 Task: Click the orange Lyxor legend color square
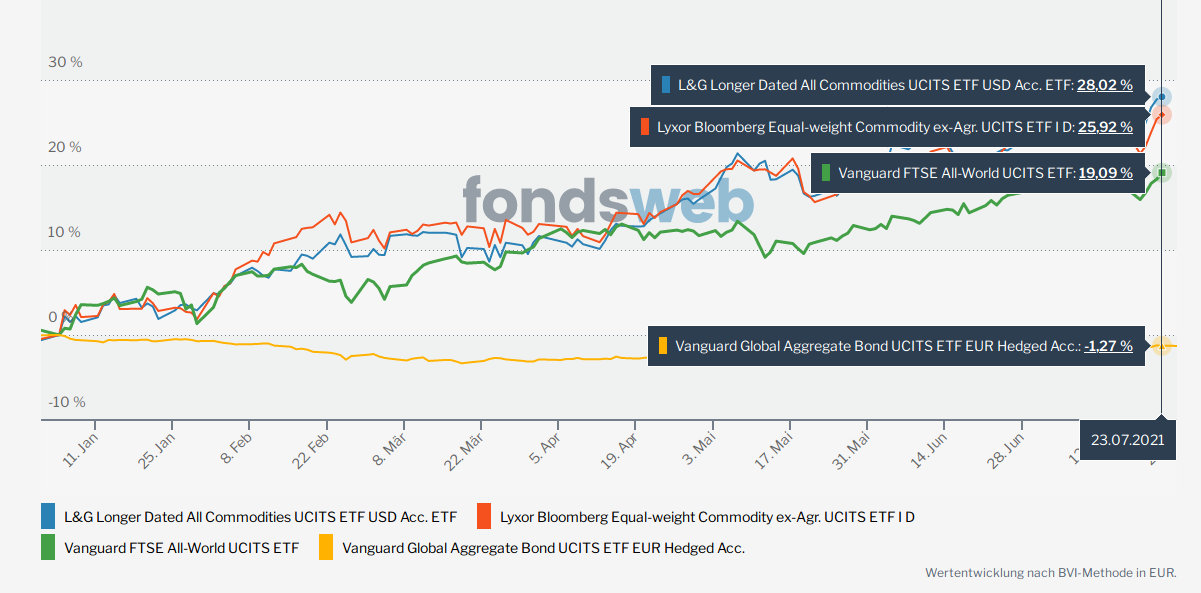pos(484,516)
